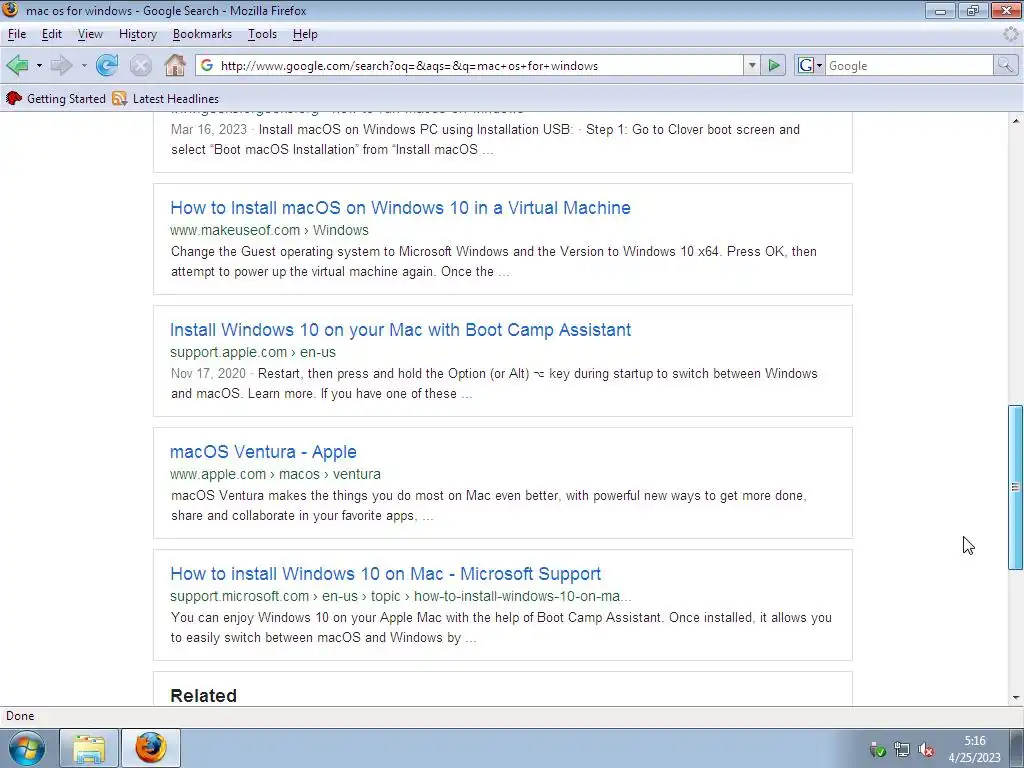The image size is (1024, 768).
Task: Open the View menu
Action: click(90, 34)
